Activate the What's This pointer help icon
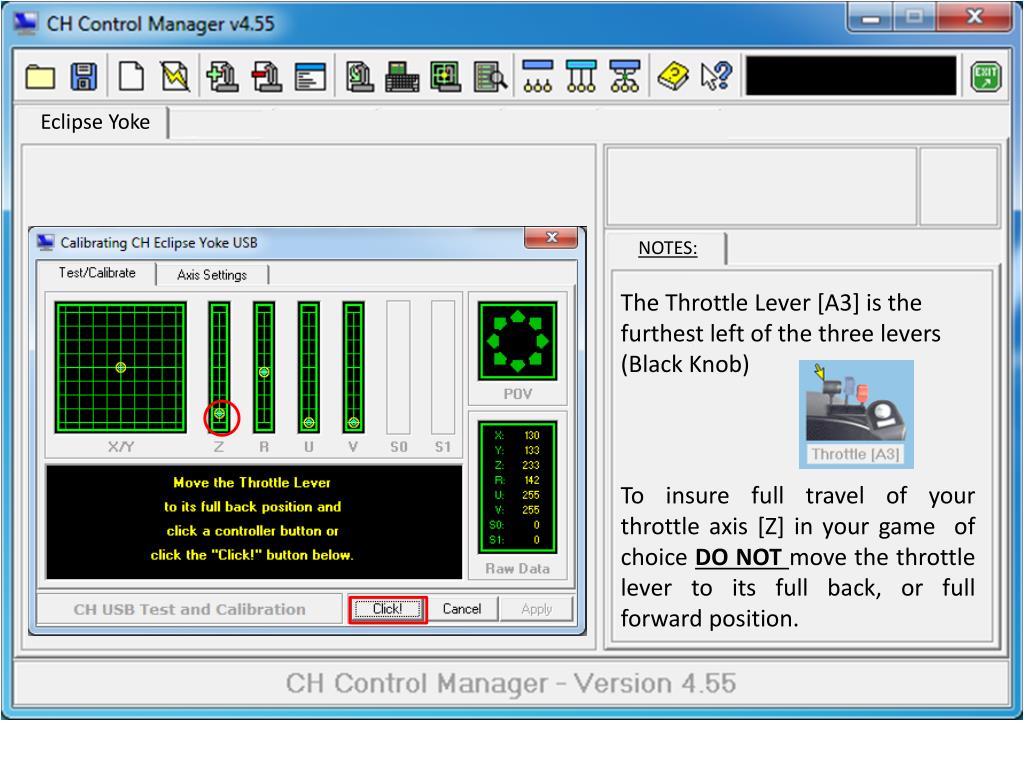Screen dimensions: 1024x768 716,77
